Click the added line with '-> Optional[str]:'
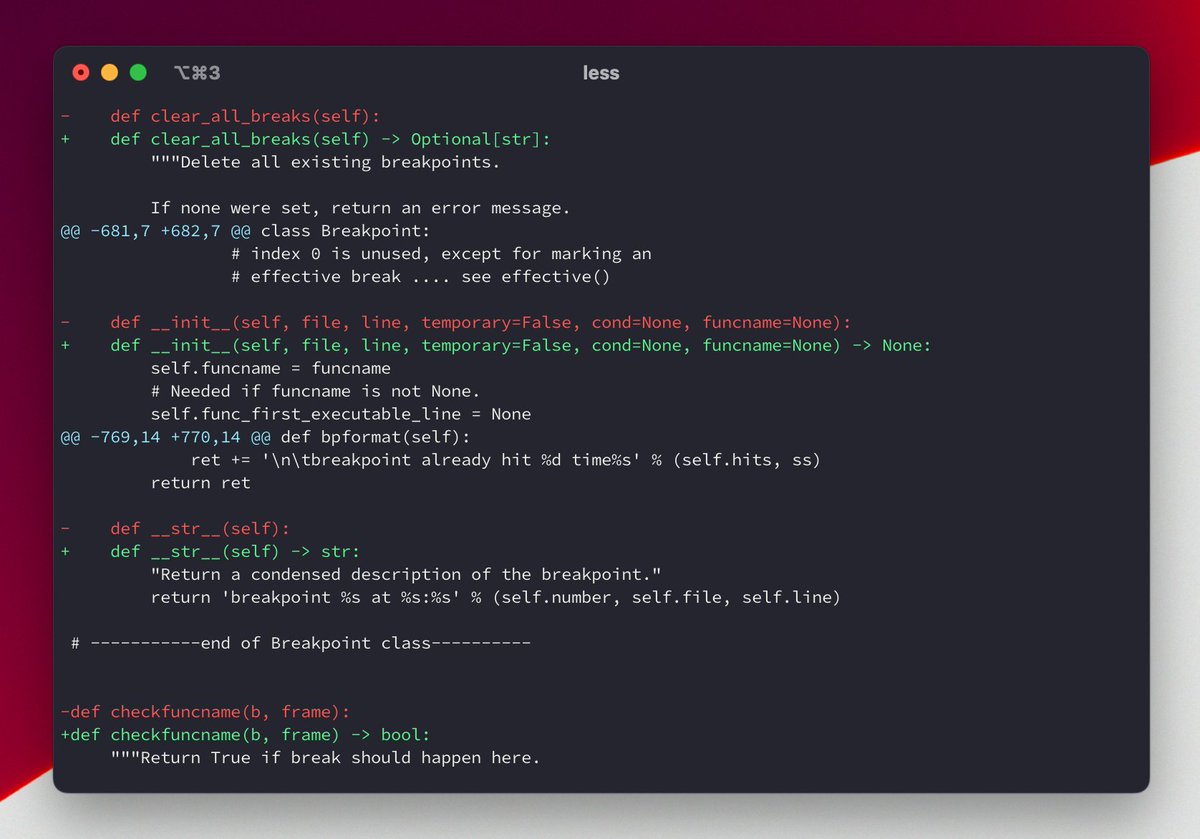Screen dimensions: 1200x839 point(306,139)
